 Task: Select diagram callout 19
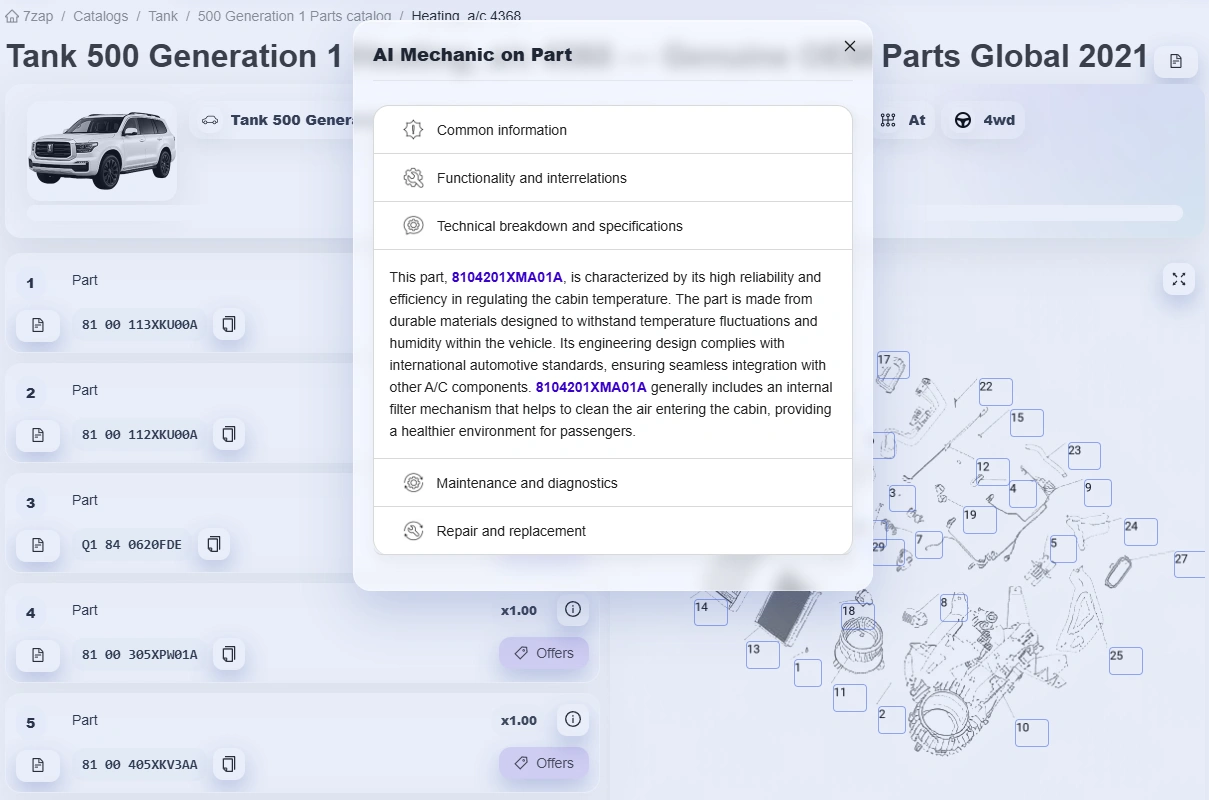pyautogui.click(x=980, y=520)
